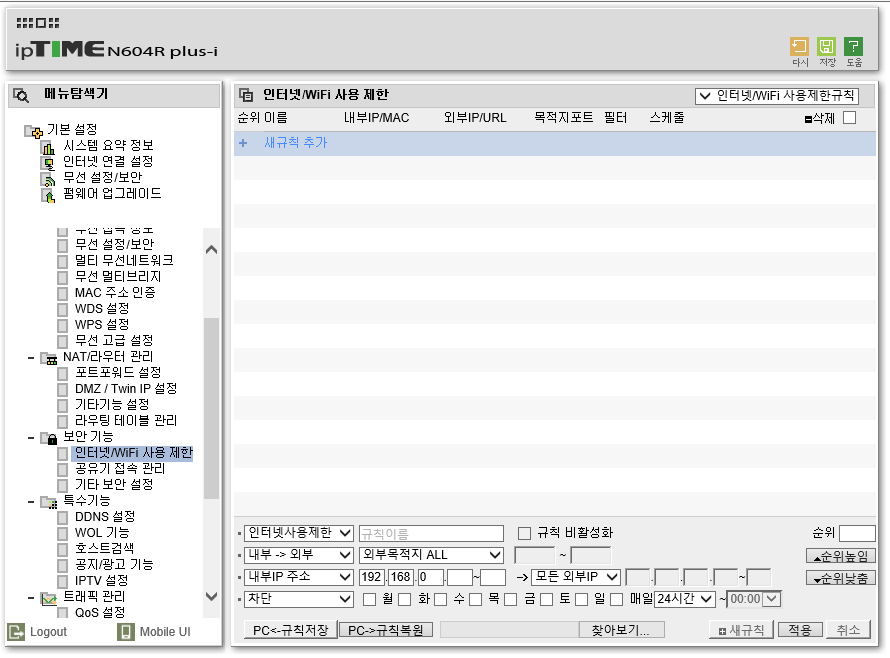The height and width of the screenshot is (658, 890).
Task: Click the Logout icon at bottom left
Action: click(x=16, y=631)
